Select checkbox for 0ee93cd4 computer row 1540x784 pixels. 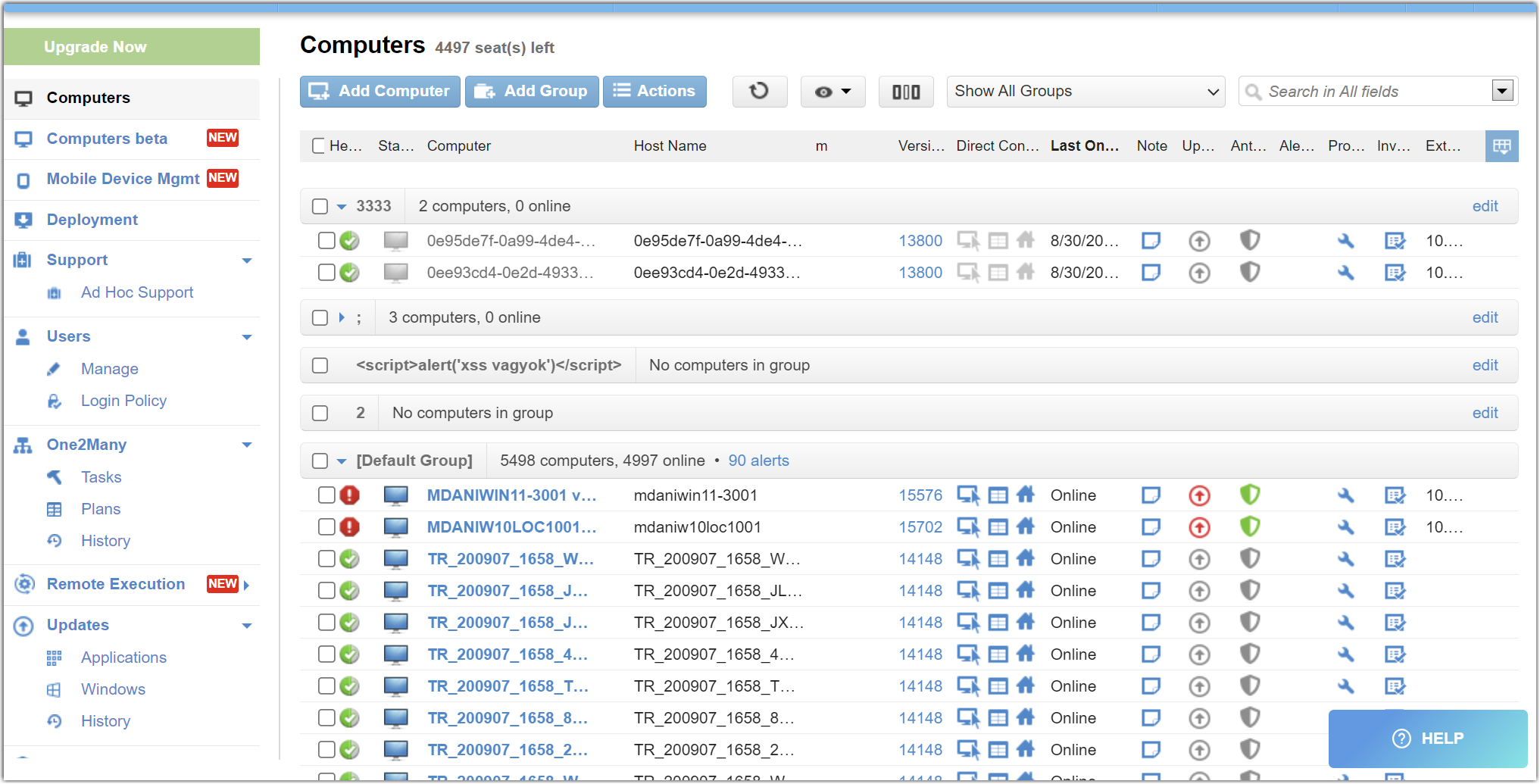[x=326, y=273]
